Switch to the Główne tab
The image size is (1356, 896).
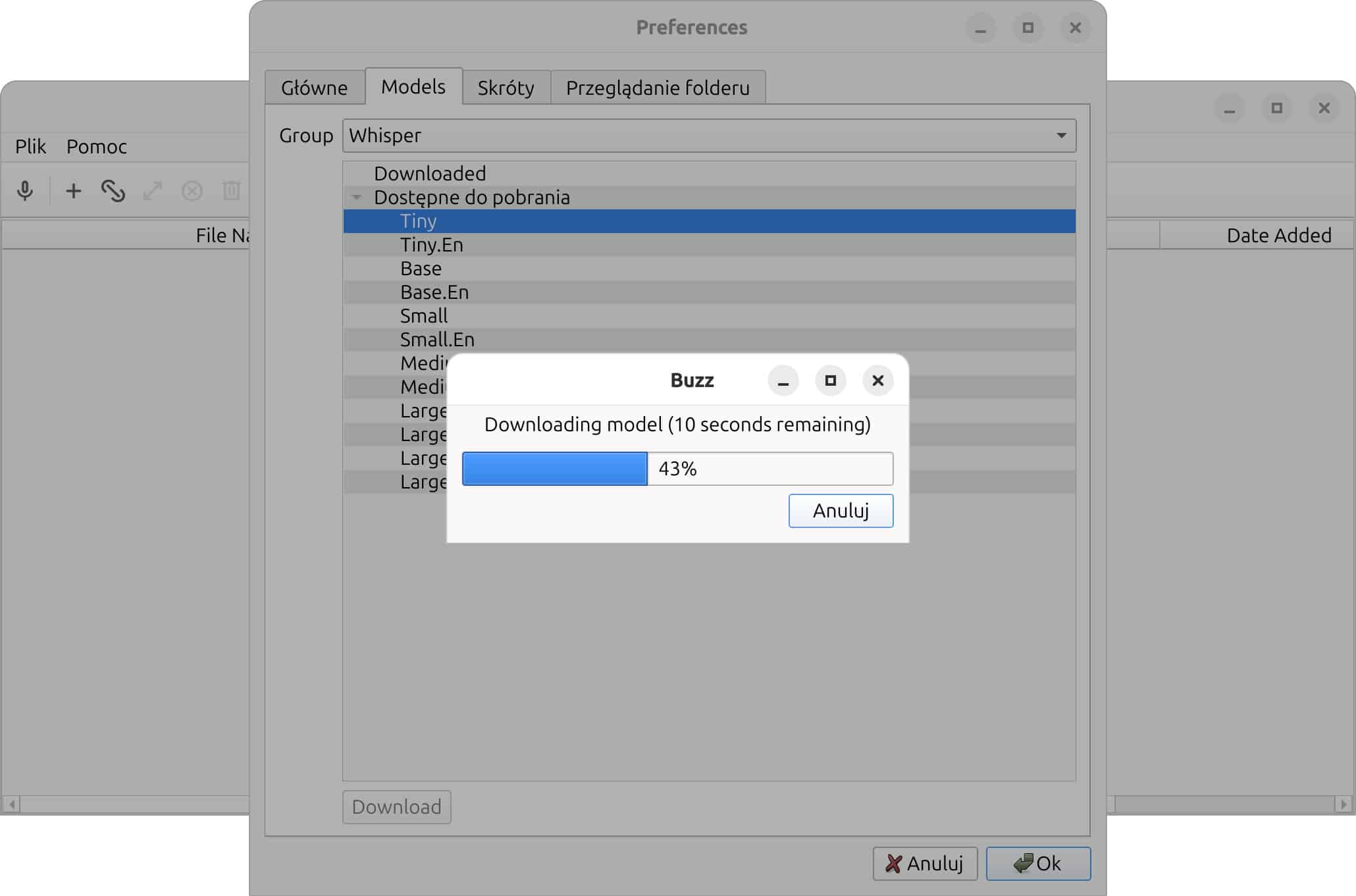pos(314,88)
